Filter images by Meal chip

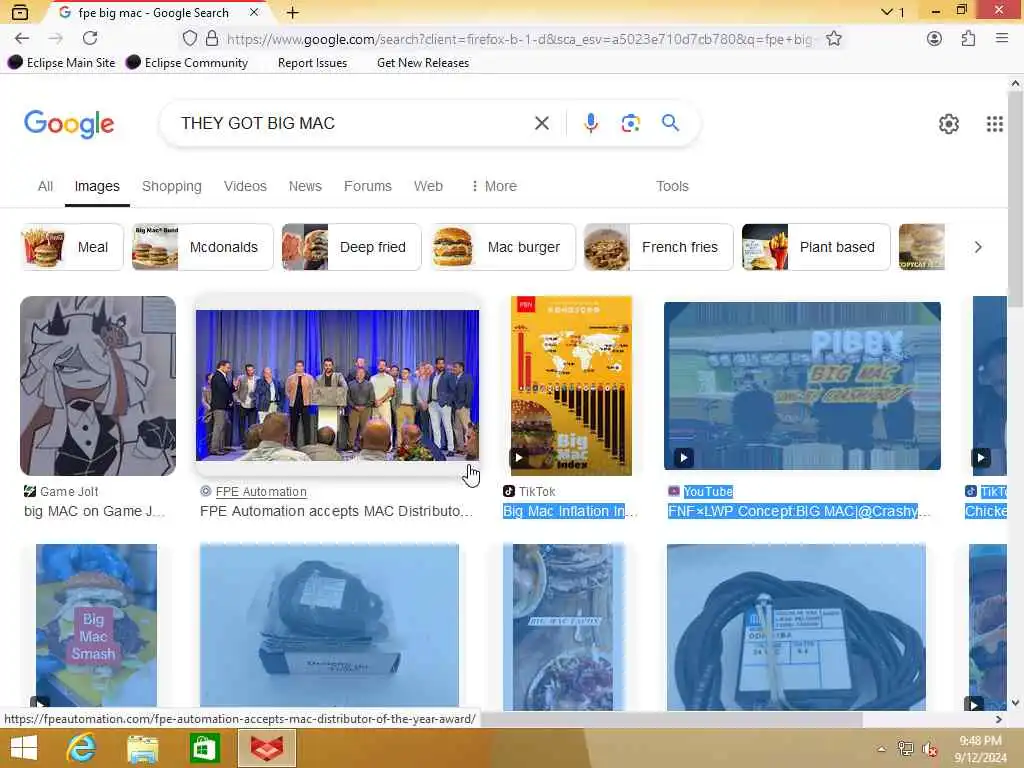[x=72, y=247]
